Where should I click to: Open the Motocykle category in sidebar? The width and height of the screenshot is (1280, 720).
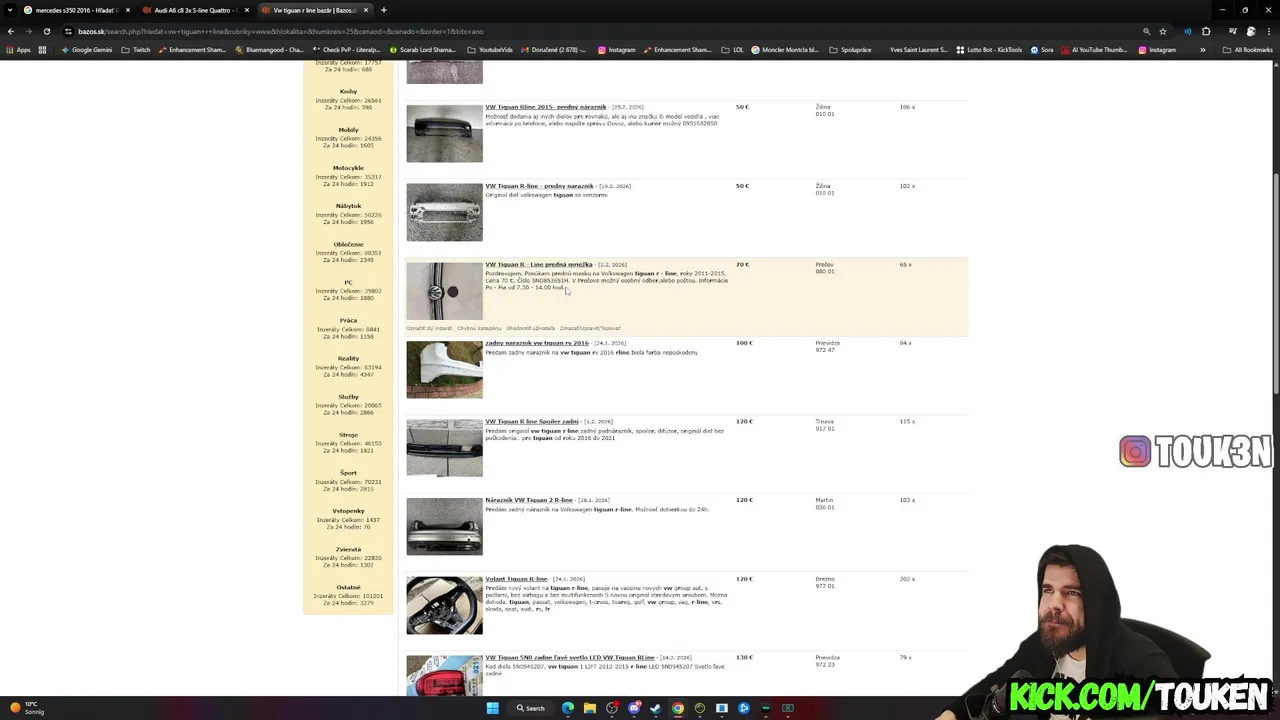pyautogui.click(x=348, y=168)
